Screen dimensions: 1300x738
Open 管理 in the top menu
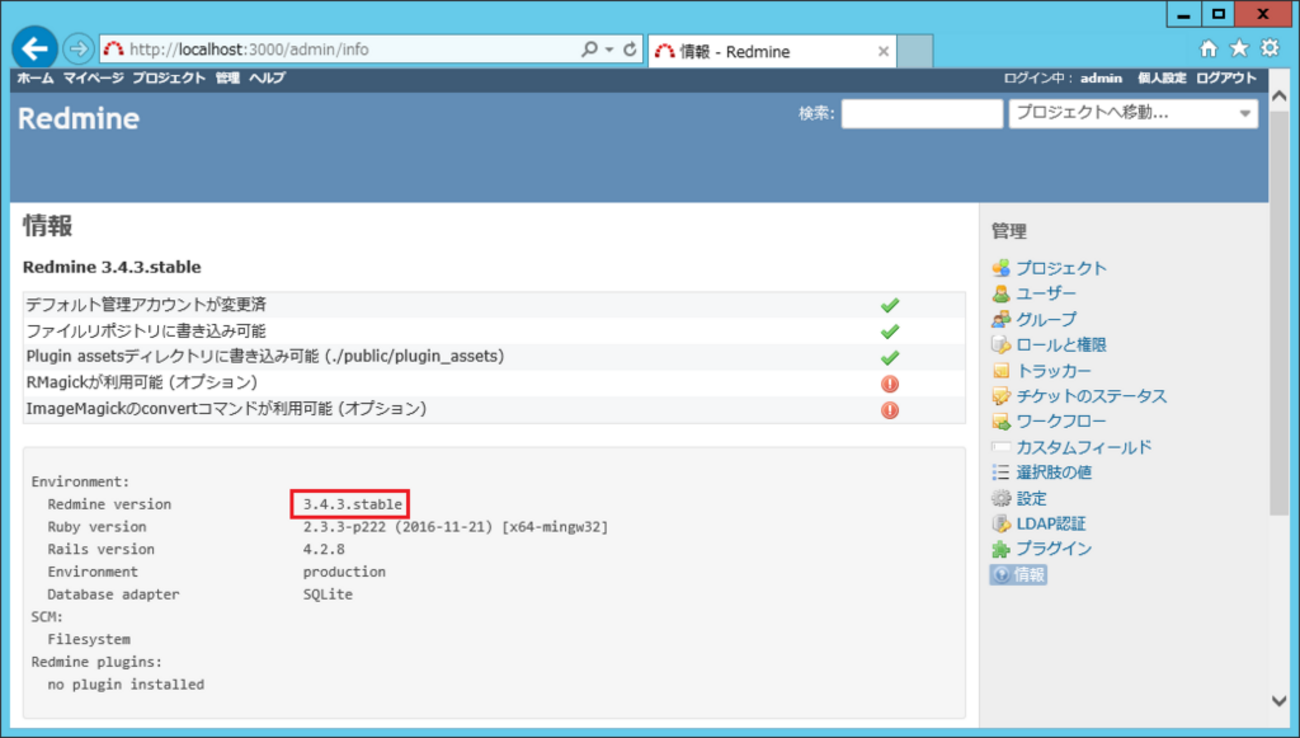click(228, 78)
